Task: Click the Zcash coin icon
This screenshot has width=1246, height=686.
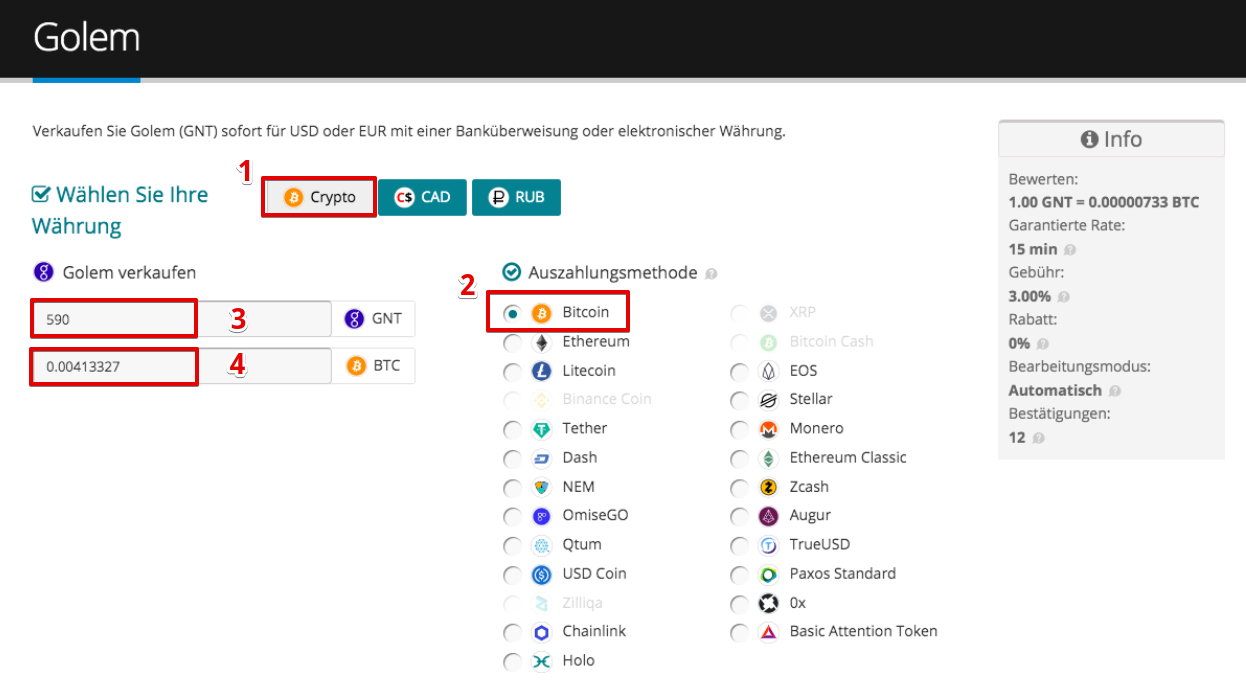Action: click(769, 487)
